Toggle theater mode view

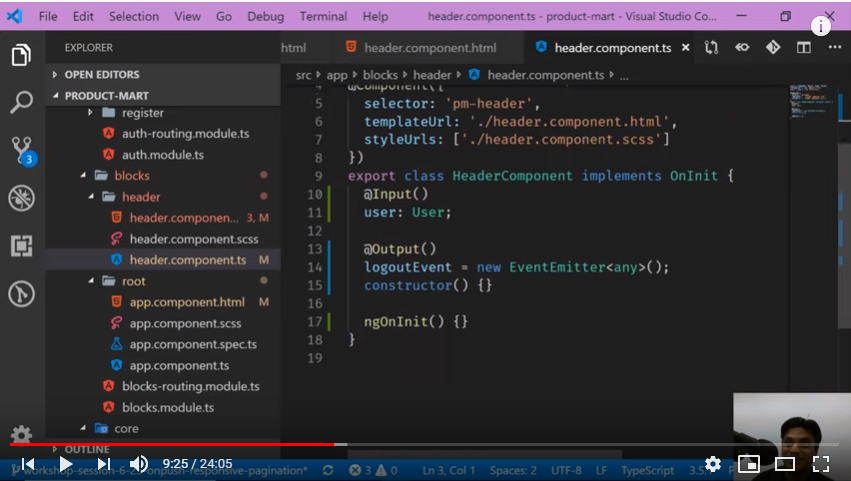[785, 464]
